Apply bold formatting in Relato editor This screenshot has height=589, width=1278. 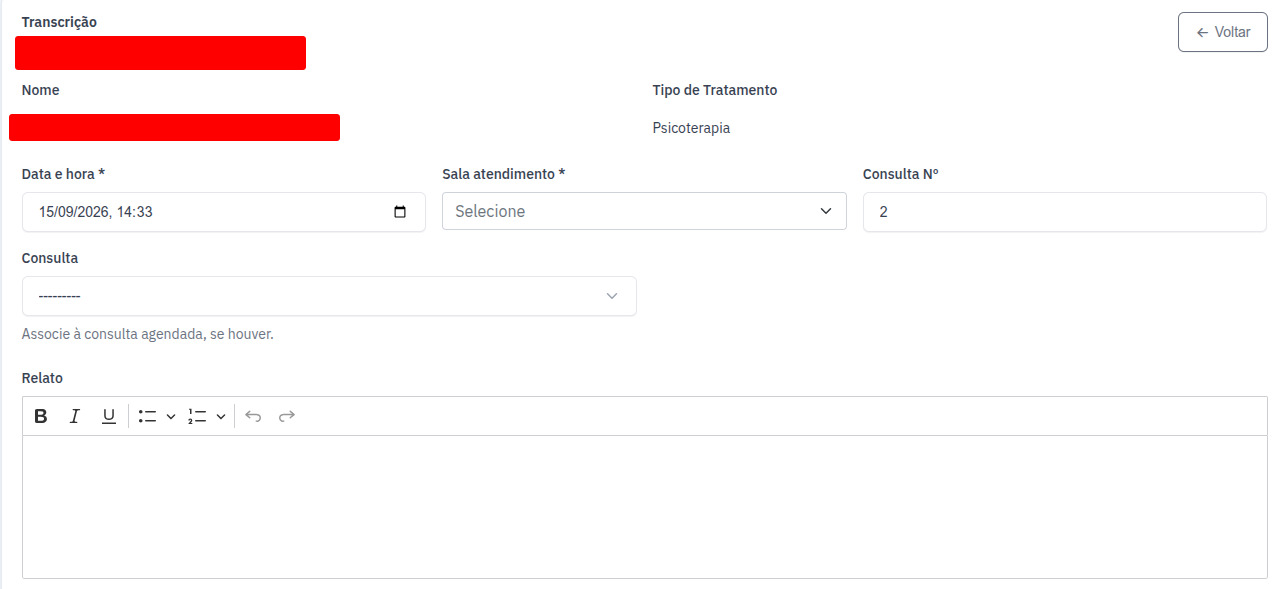(41, 416)
